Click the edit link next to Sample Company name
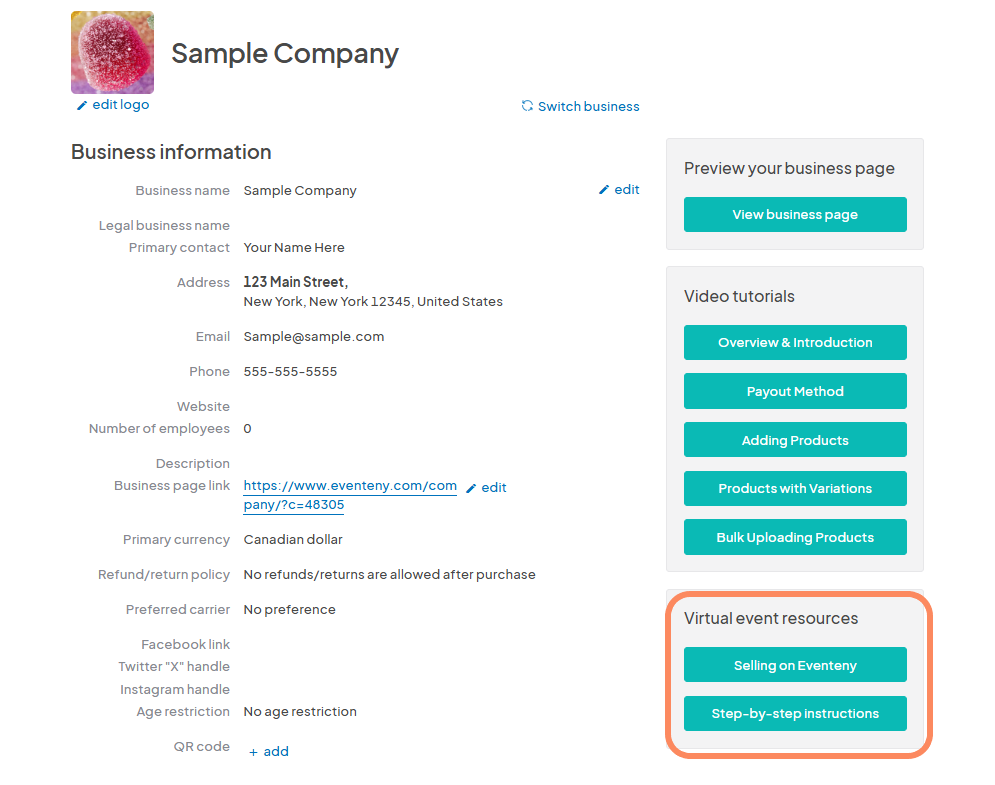995x785 pixels. tap(626, 189)
